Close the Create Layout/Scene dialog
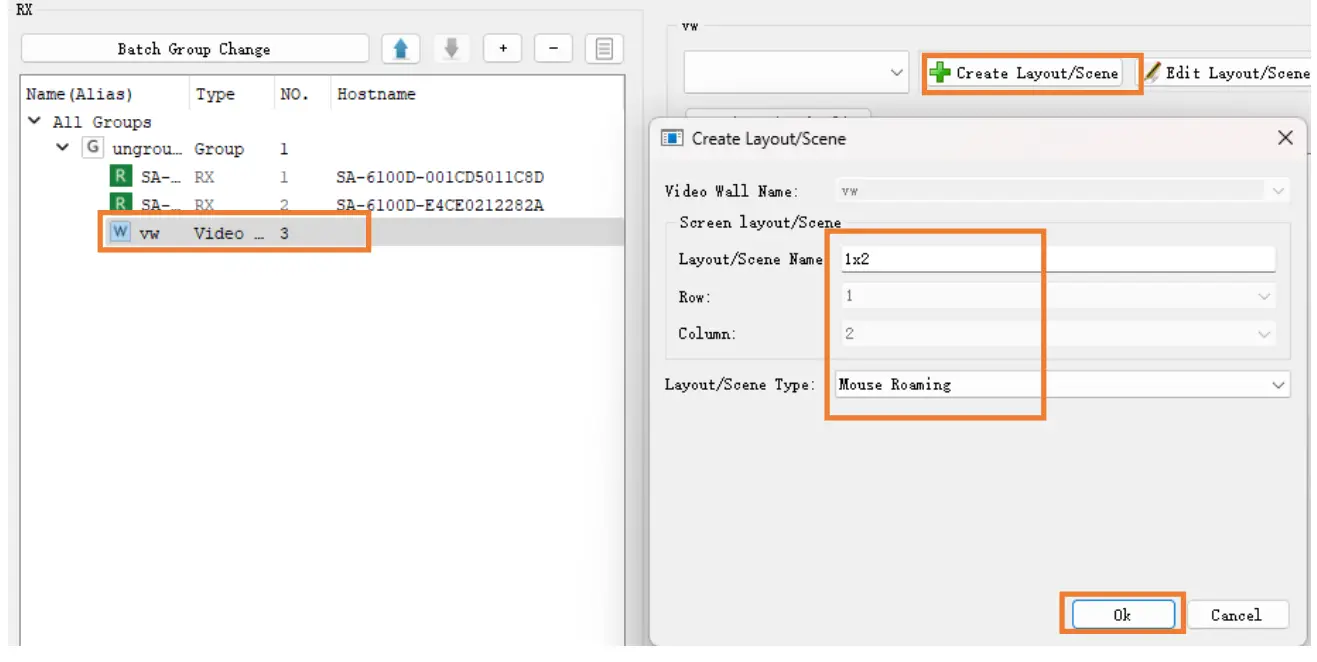The width and height of the screenshot is (1317, 662). [1285, 138]
